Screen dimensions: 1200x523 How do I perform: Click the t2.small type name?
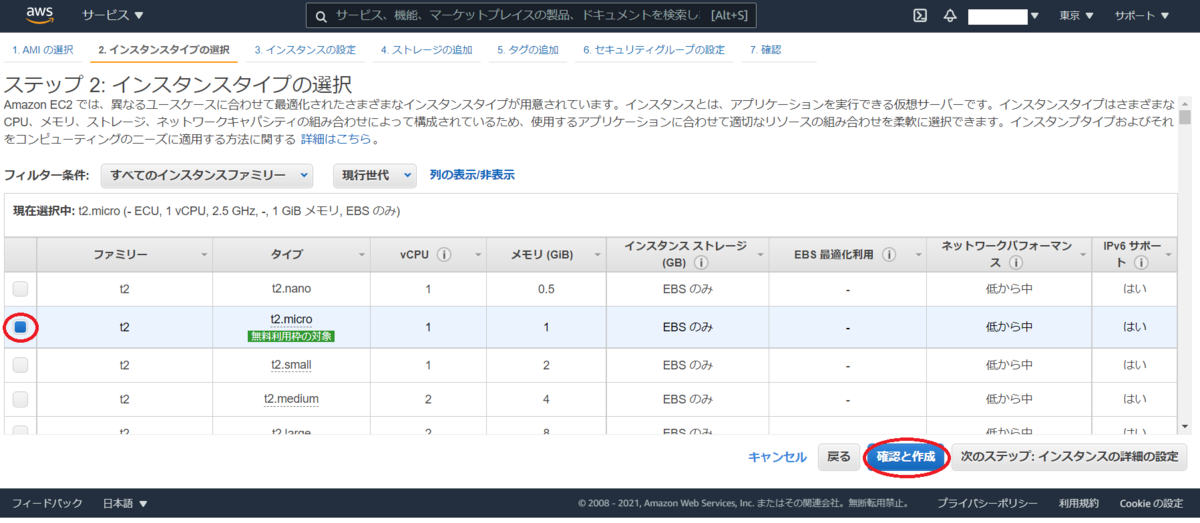coord(292,365)
